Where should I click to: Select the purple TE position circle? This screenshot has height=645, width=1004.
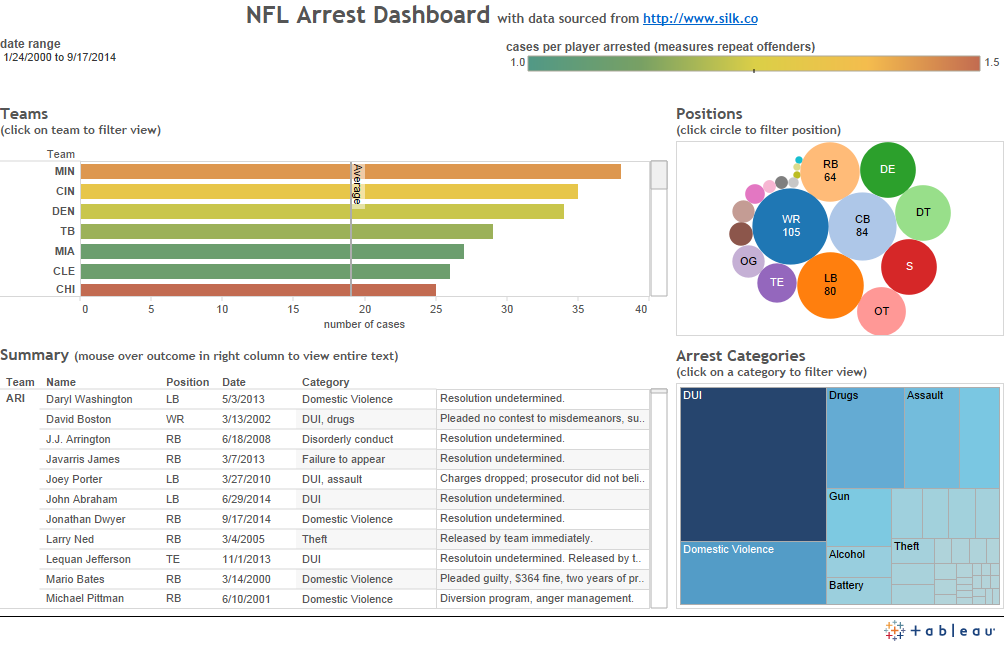(x=776, y=283)
